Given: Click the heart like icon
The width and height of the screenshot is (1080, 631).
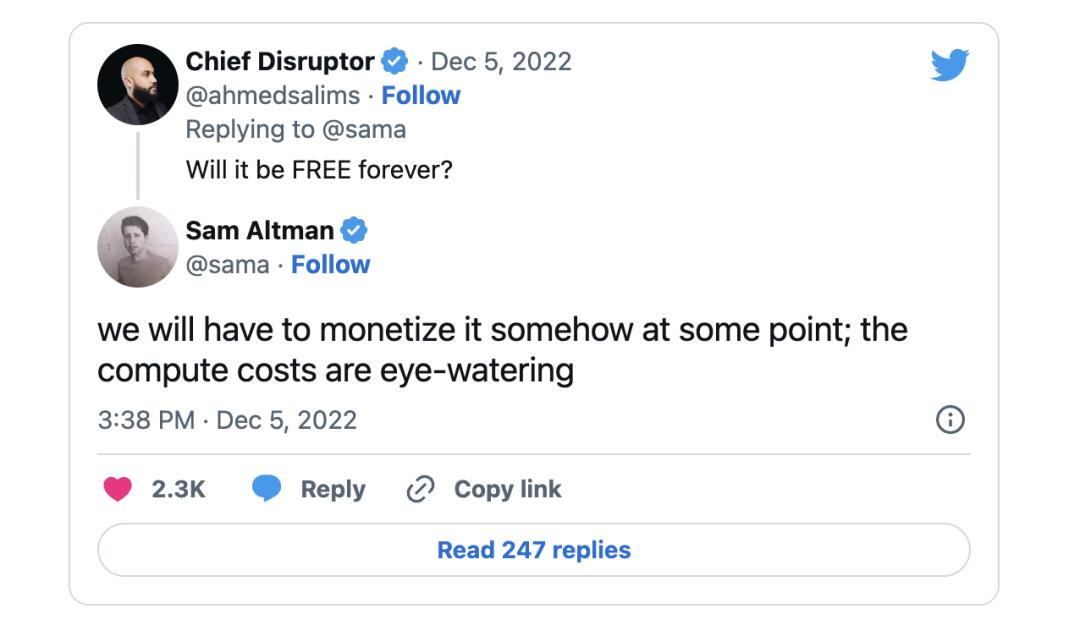Looking at the screenshot, I should pyautogui.click(x=118, y=489).
